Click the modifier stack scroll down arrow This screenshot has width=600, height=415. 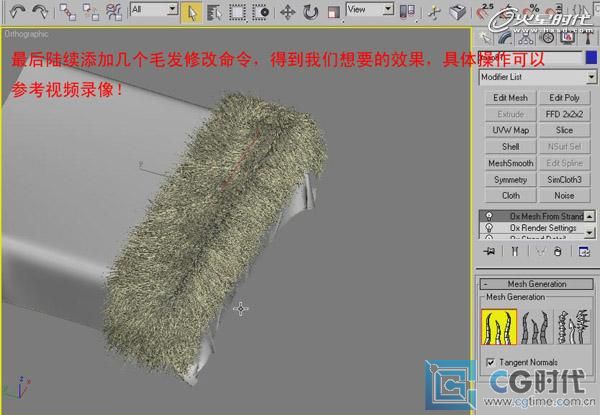pyautogui.click(x=590, y=232)
